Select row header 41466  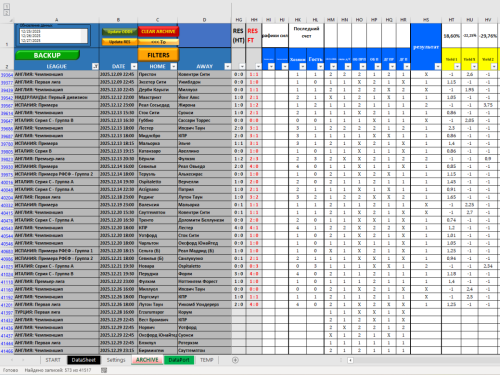7,351
